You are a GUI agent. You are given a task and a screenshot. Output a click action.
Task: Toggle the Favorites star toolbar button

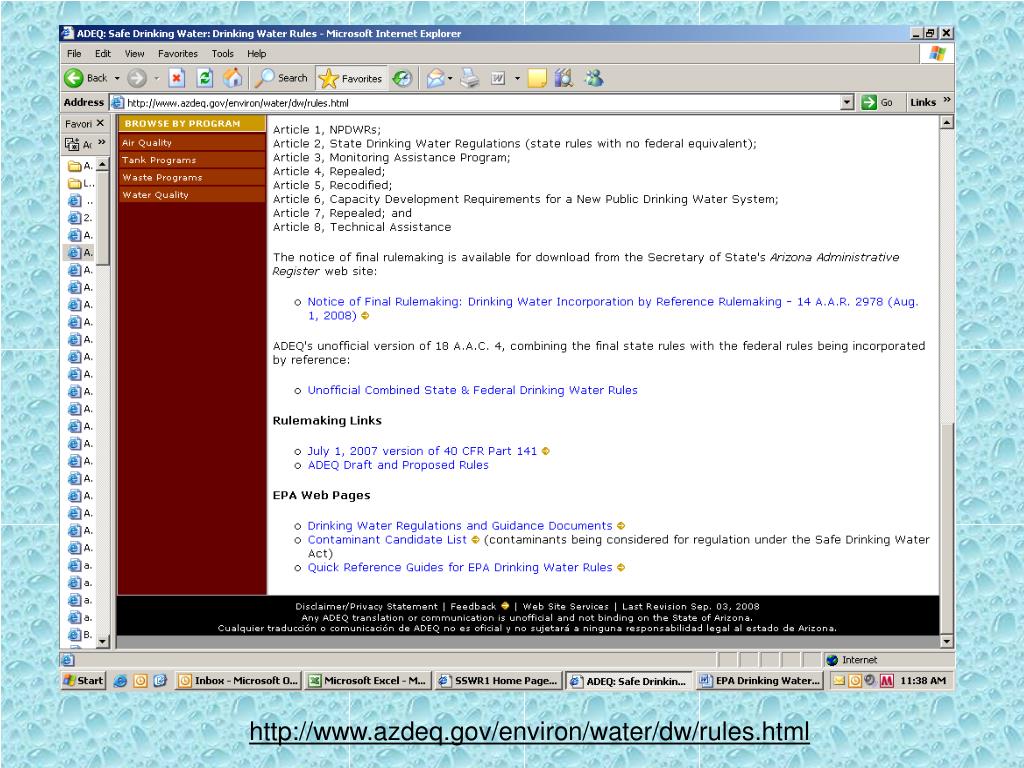pyautogui.click(x=350, y=78)
